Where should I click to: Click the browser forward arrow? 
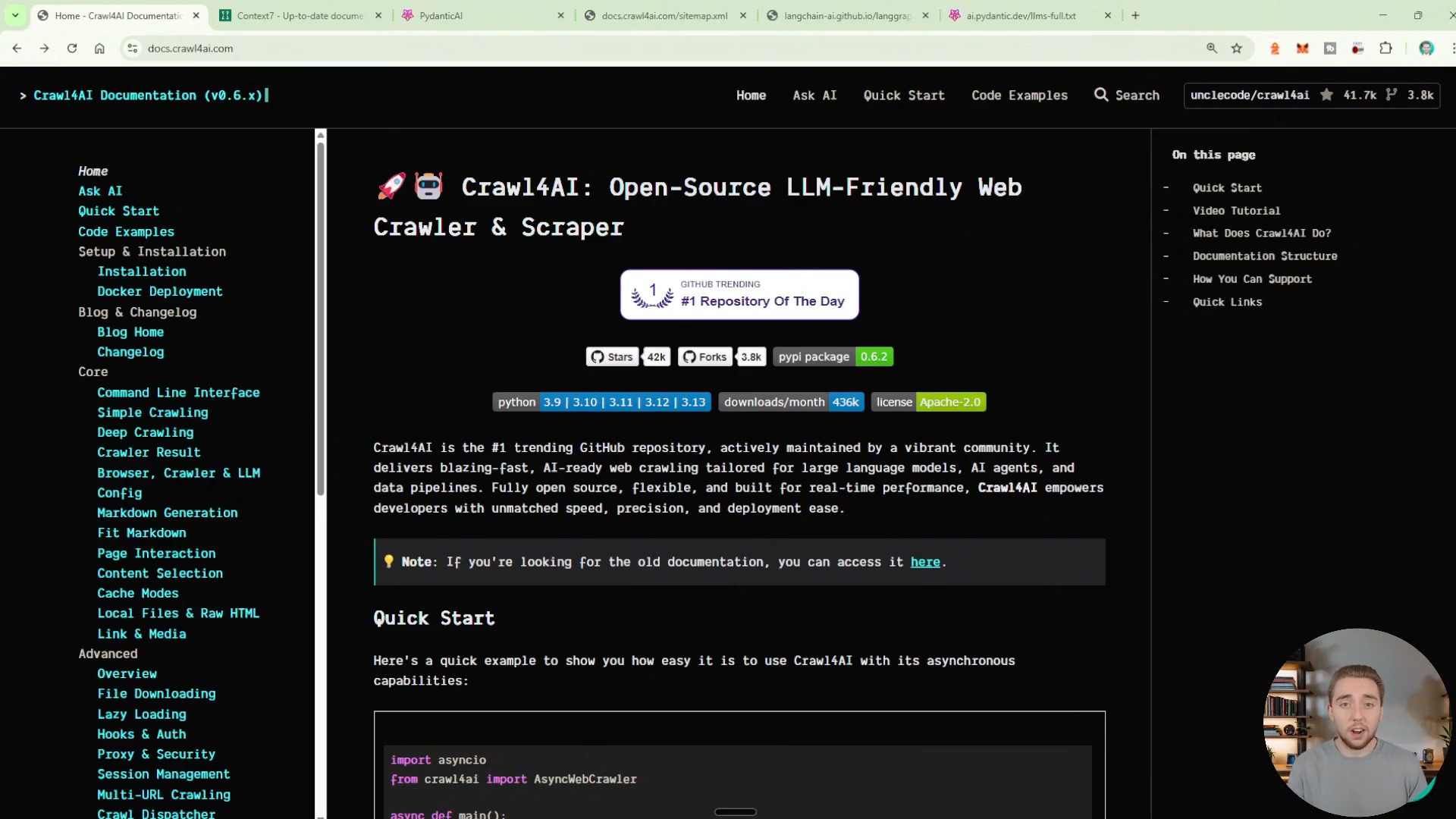[x=44, y=49]
